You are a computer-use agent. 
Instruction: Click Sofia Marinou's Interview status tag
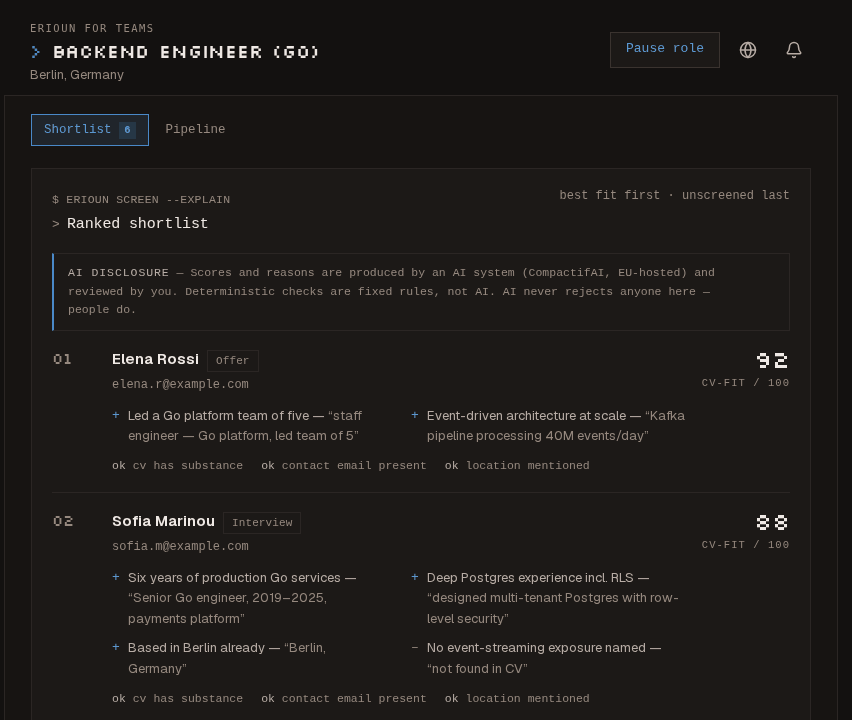click(262, 523)
